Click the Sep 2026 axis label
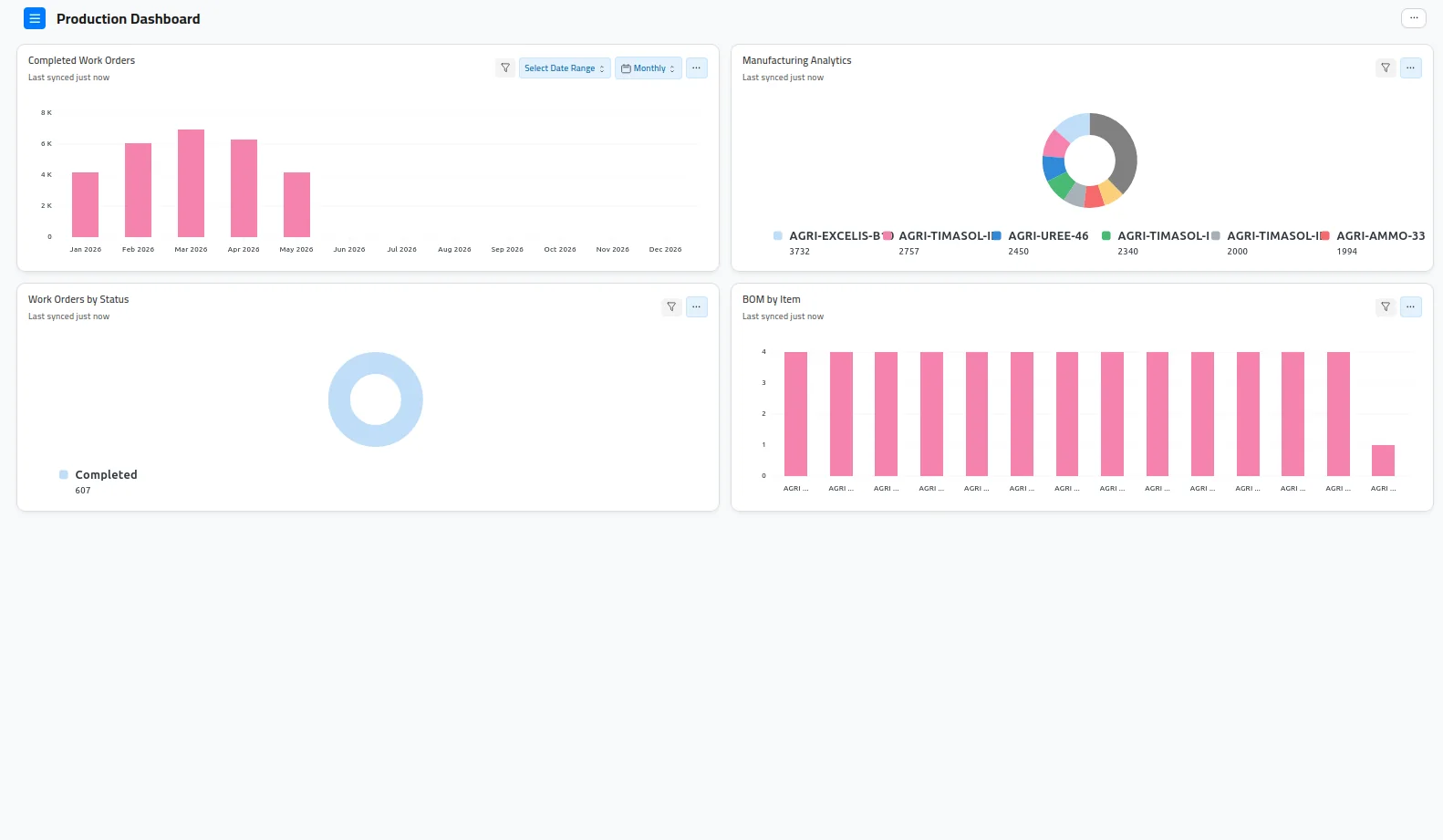Screen dimensions: 1443x840 (507, 250)
